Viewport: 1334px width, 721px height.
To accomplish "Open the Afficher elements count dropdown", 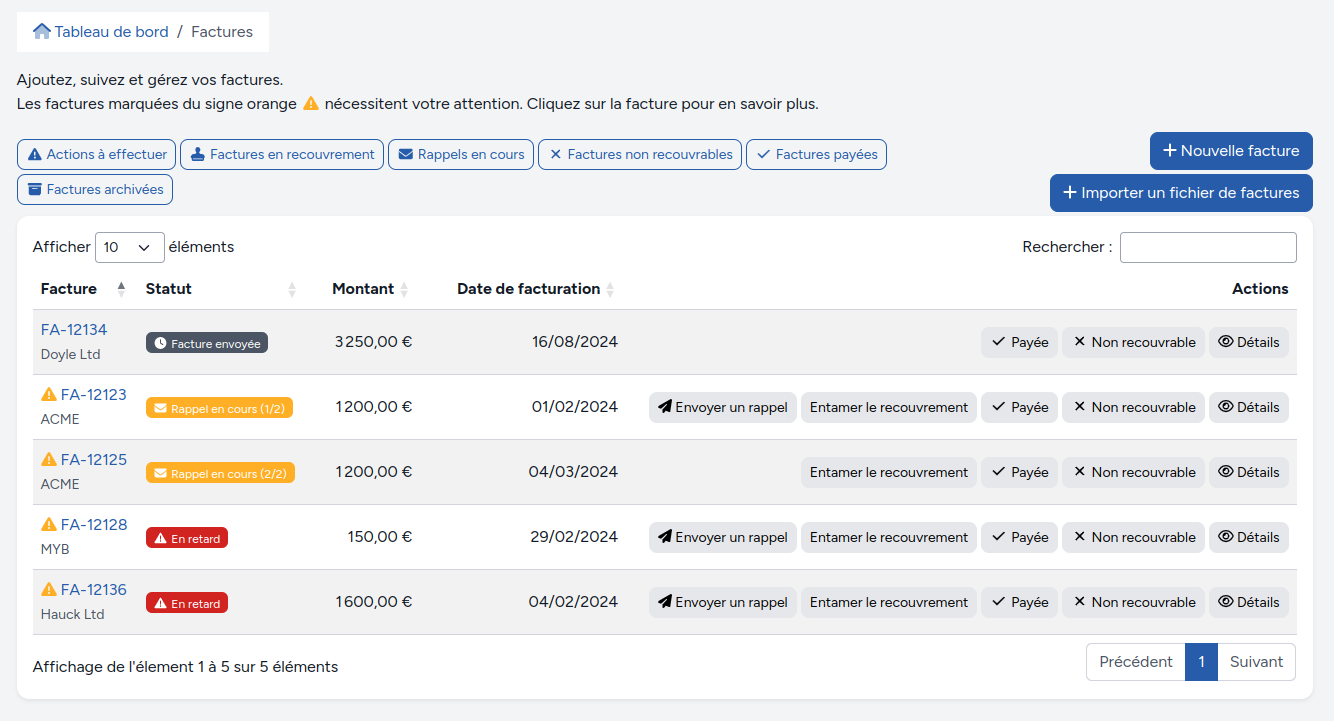I will [x=129, y=247].
